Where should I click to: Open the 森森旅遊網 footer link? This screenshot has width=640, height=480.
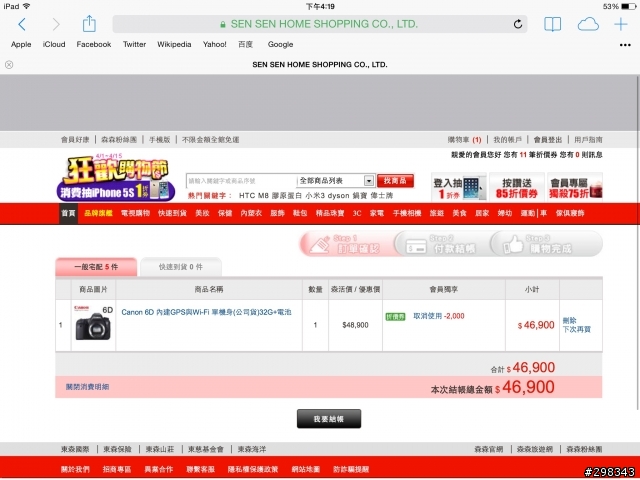point(535,449)
